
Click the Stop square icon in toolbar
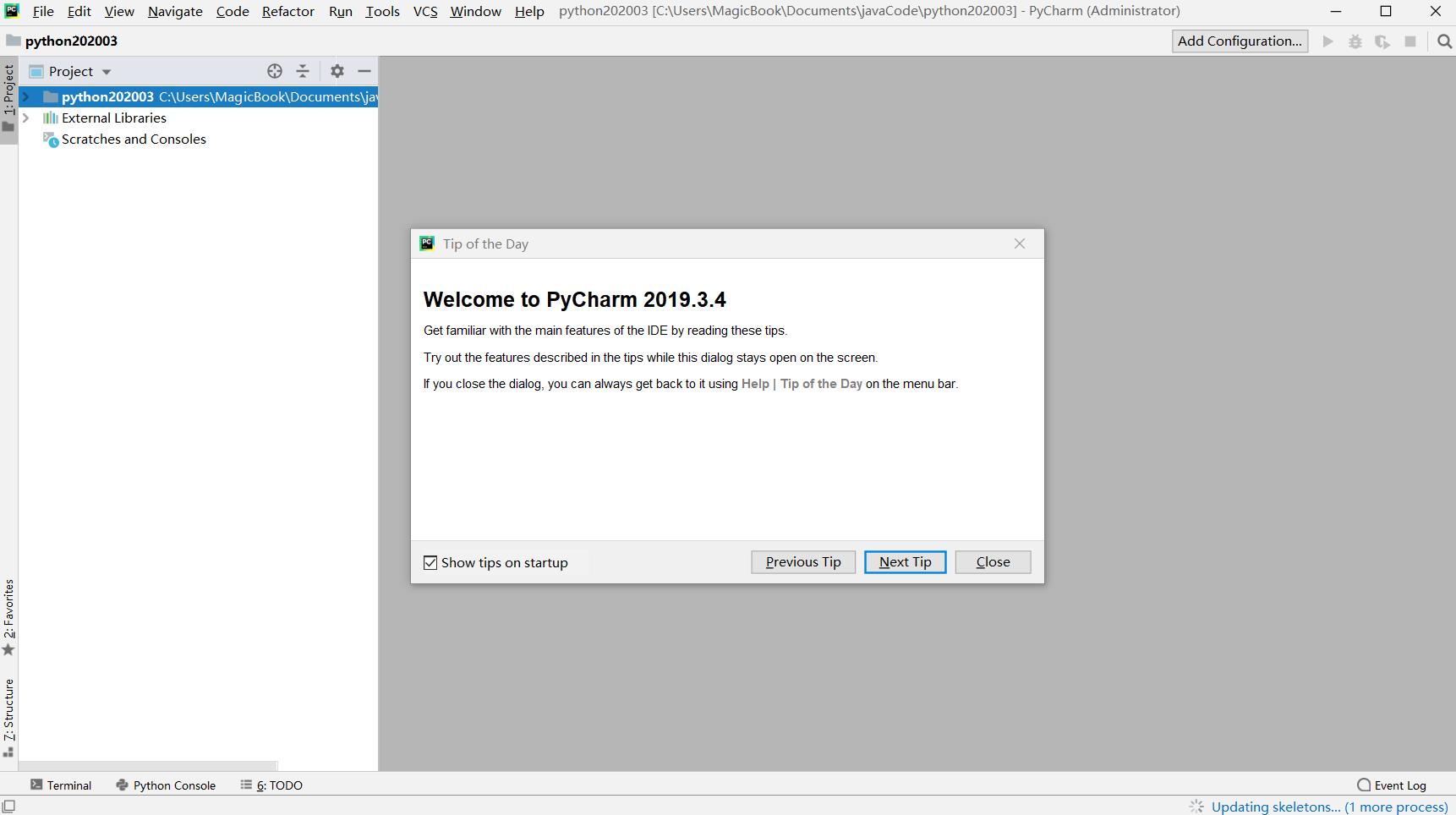[1410, 41]
